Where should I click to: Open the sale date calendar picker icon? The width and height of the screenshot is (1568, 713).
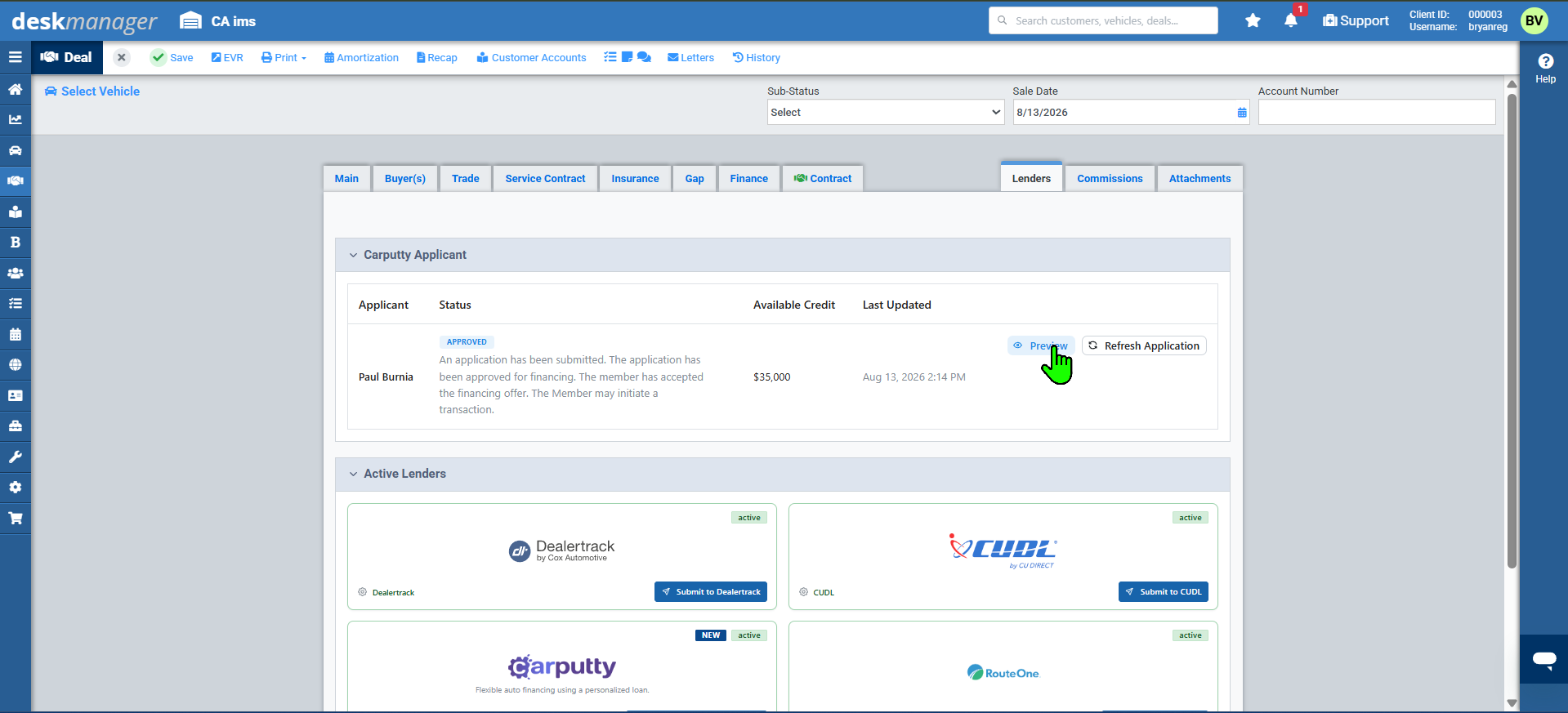point(1242,113)
